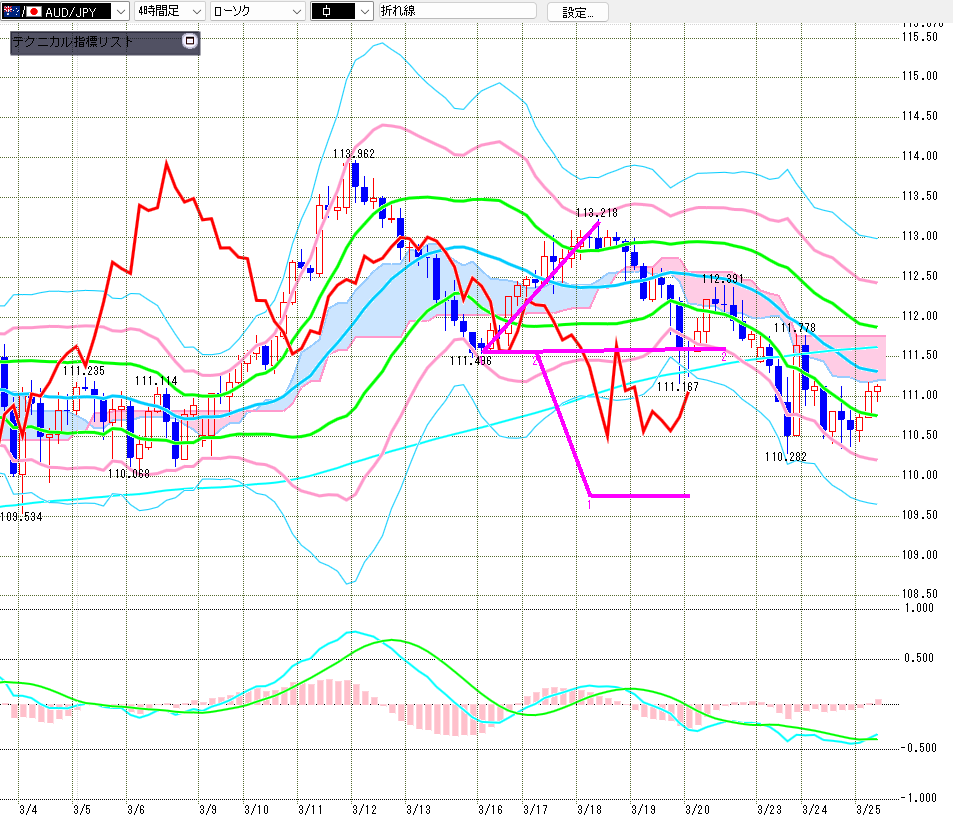
Task: Click the 折れ線 text field
Action: [x=455, y=11]
